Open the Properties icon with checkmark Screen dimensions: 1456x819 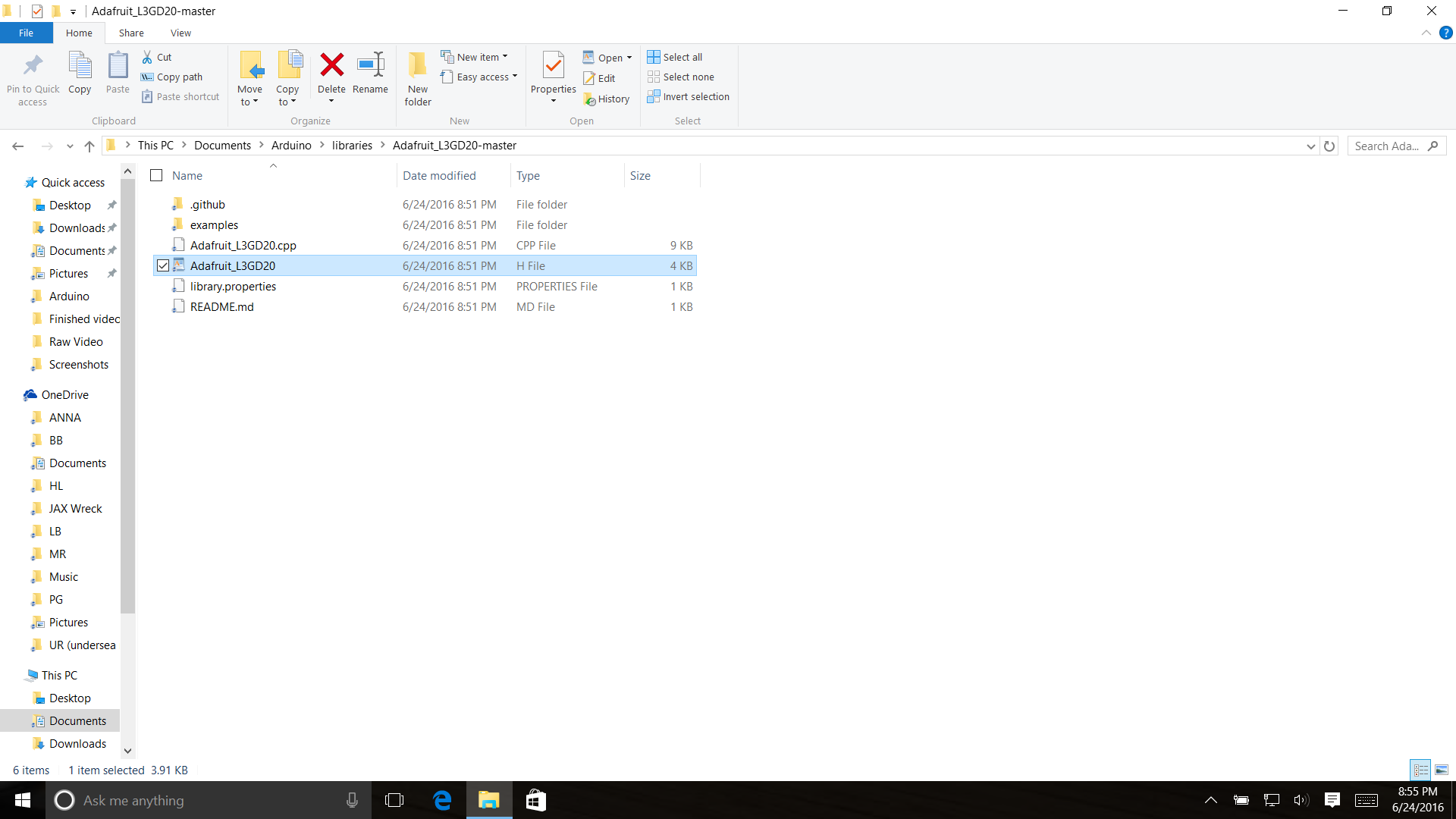coord(554,65)
